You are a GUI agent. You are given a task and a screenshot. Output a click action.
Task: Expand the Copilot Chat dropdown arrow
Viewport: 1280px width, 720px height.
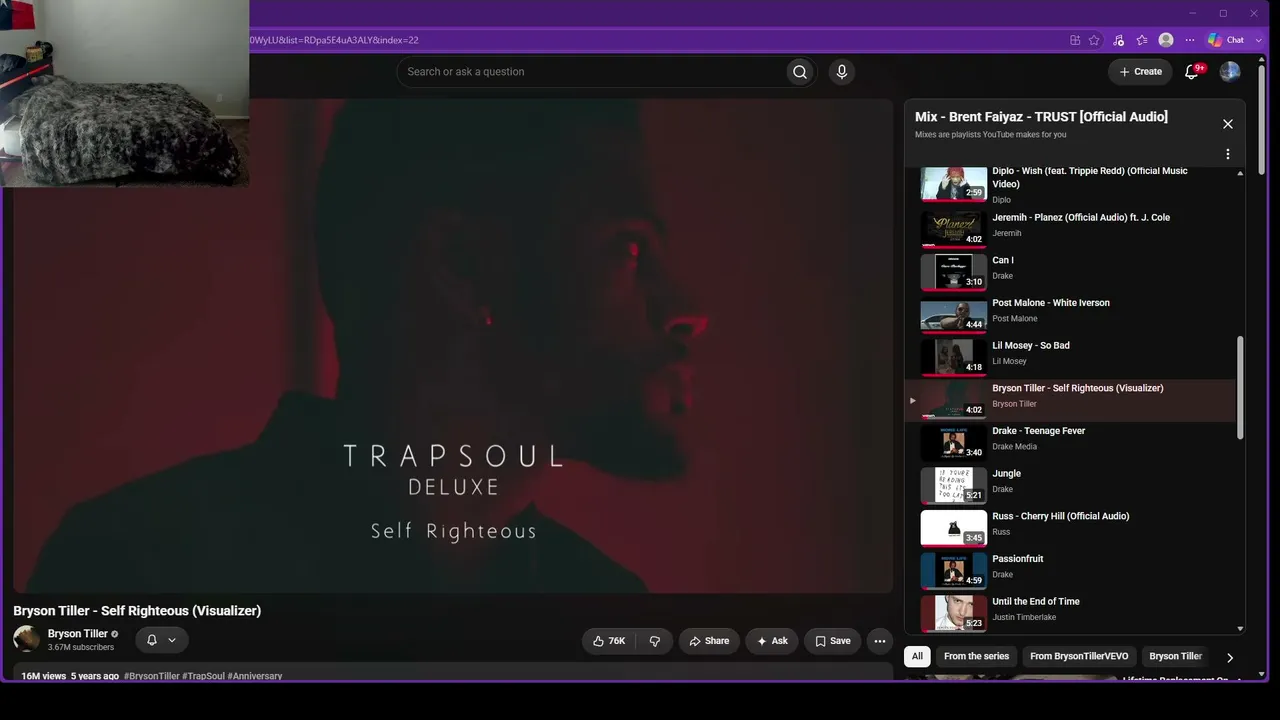pos(1258,40)
